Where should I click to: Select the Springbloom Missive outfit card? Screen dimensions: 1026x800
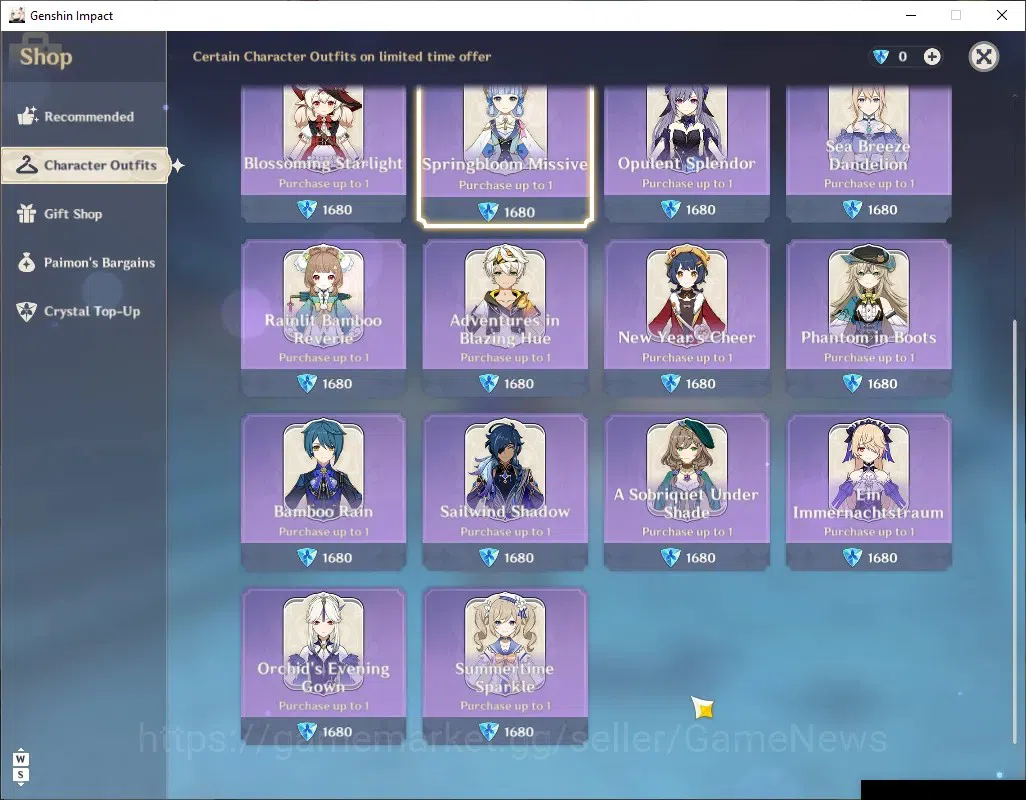[504, 154]
